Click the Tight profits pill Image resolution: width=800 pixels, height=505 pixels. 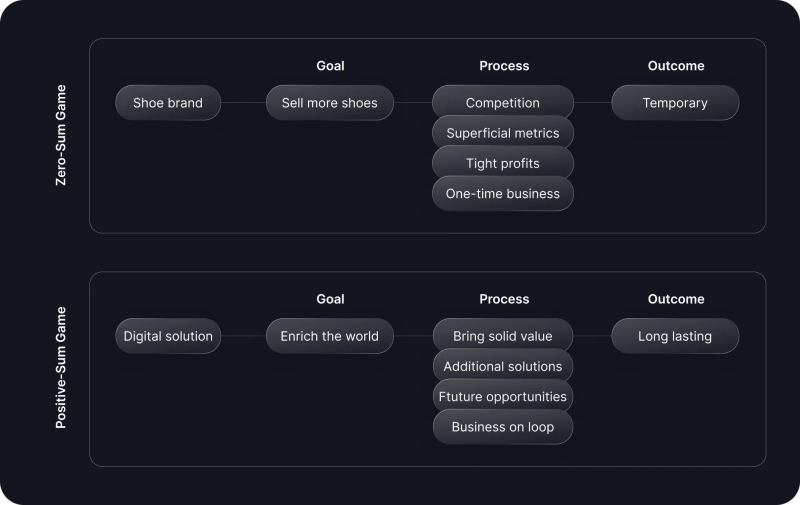pyautogui.click(x=503, y=162)
